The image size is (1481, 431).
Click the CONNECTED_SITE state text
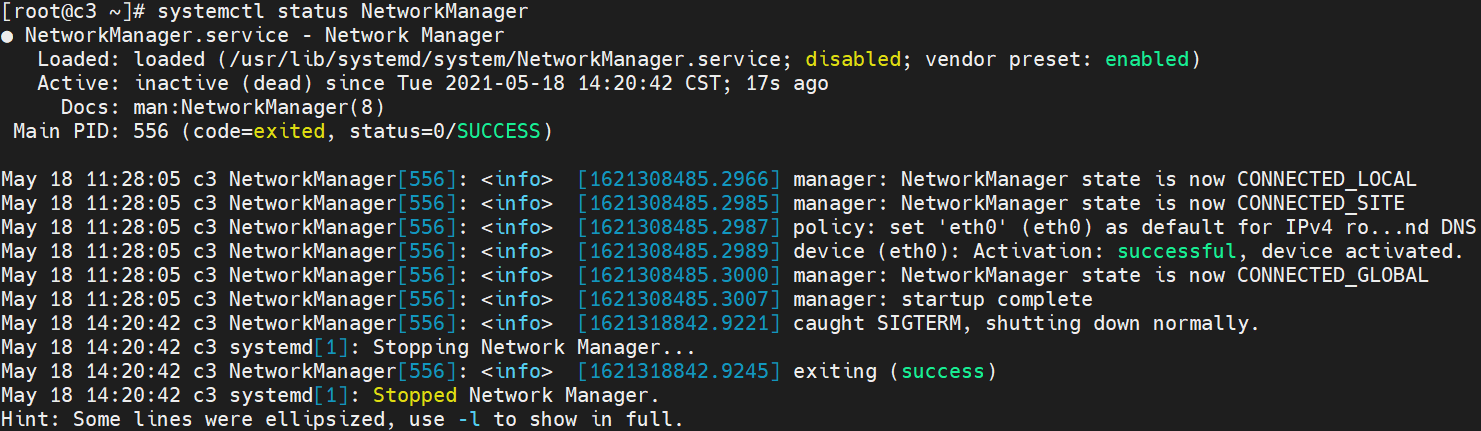pyautogui.click(x=1320, y=203)
